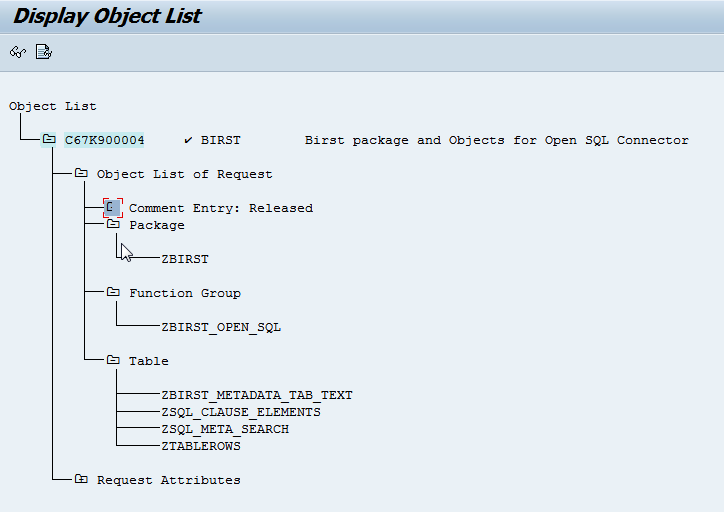Click the Table folder icon
Image resolution: width=724 pixels, height=512 pixels.
tap(113, 361)
